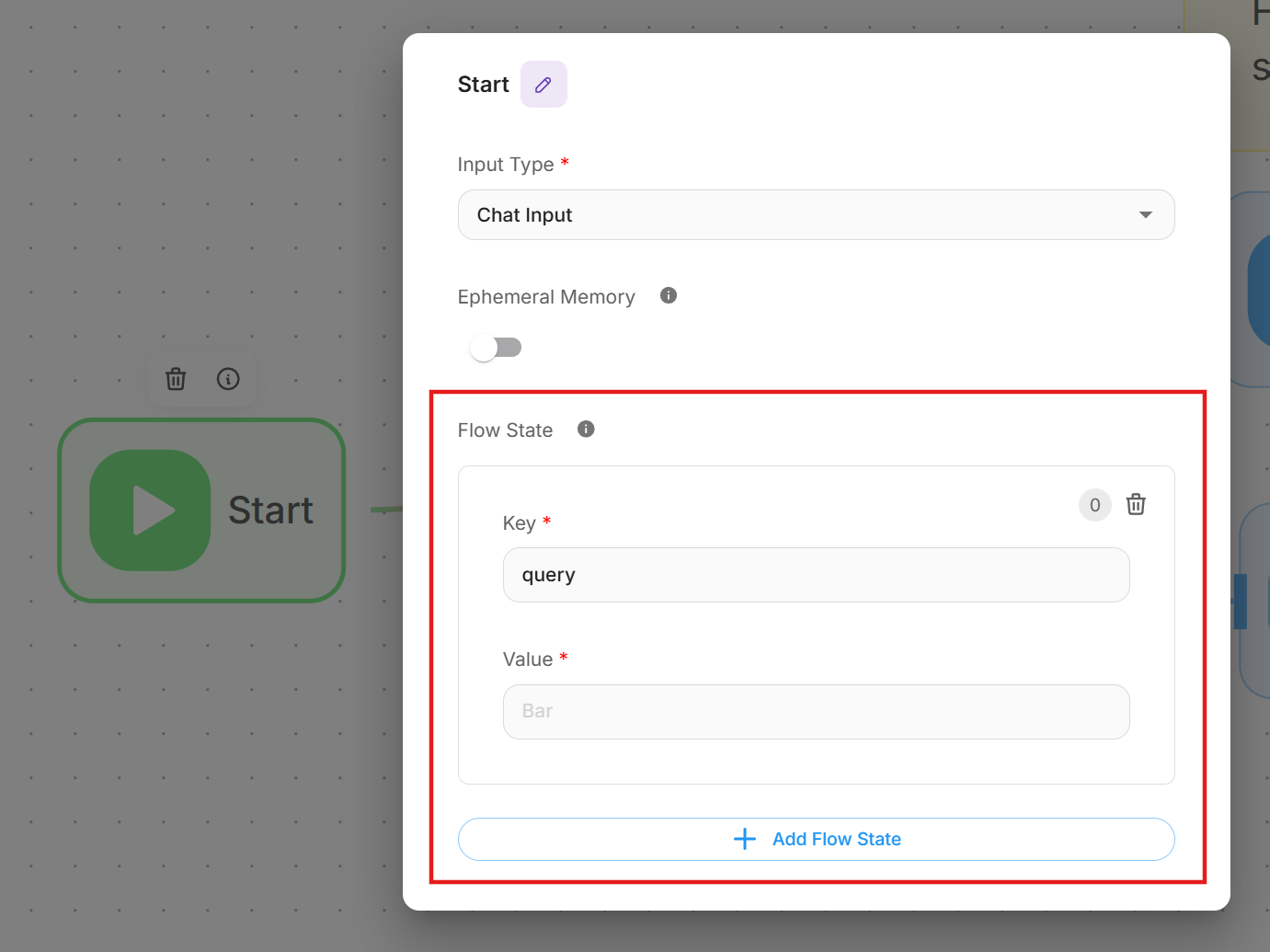Click the Value field with Bar placeholder
This screenshot has width=1270, height=952.
click(815, 711)
